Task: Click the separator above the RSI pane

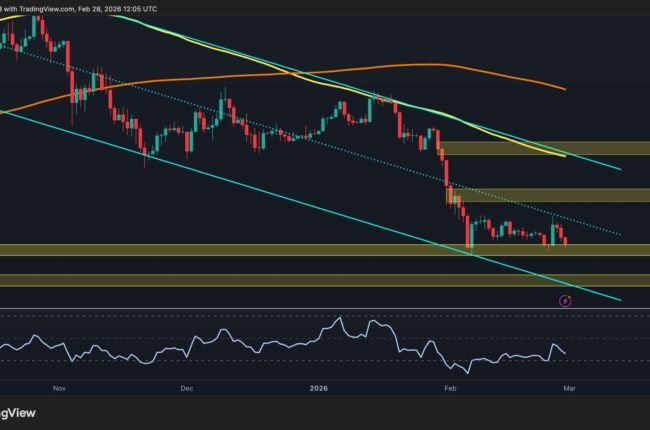Action: (x=325, y=309)
